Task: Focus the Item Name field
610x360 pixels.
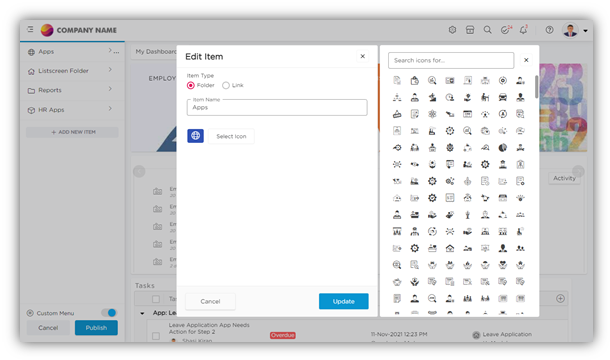Action: [277, 107]
